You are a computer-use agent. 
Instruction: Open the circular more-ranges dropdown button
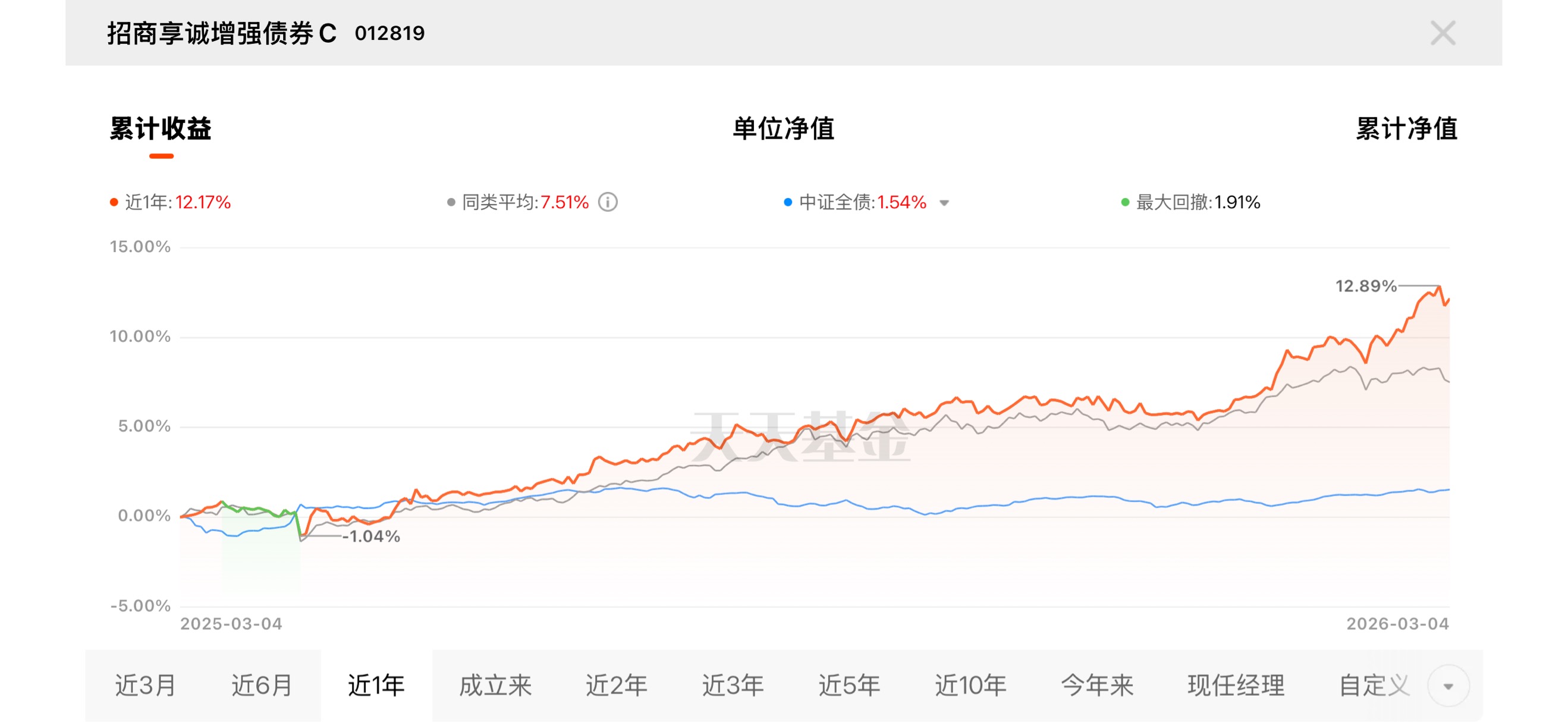[1448, 686]
